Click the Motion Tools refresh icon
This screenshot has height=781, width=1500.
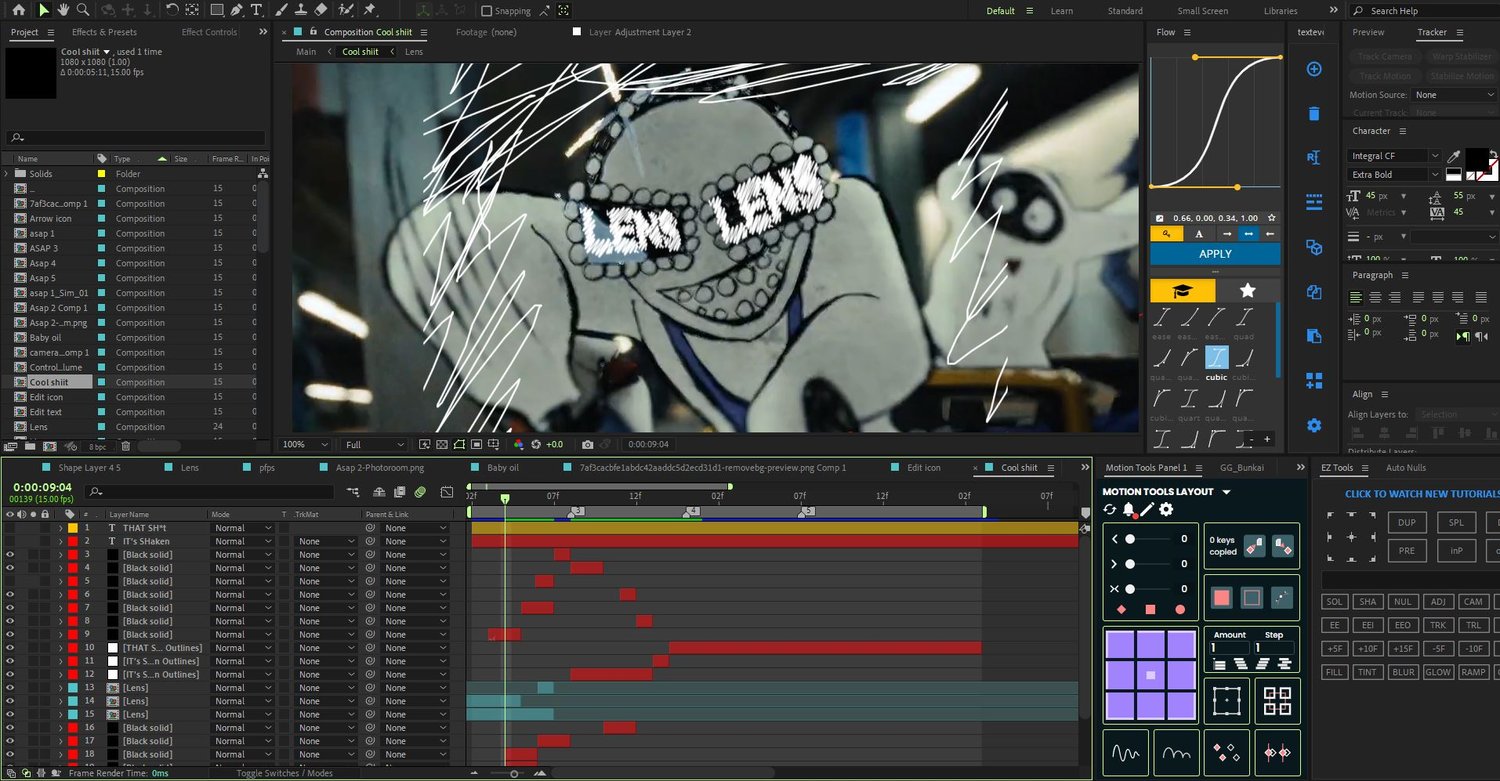tap(1110, 510)
